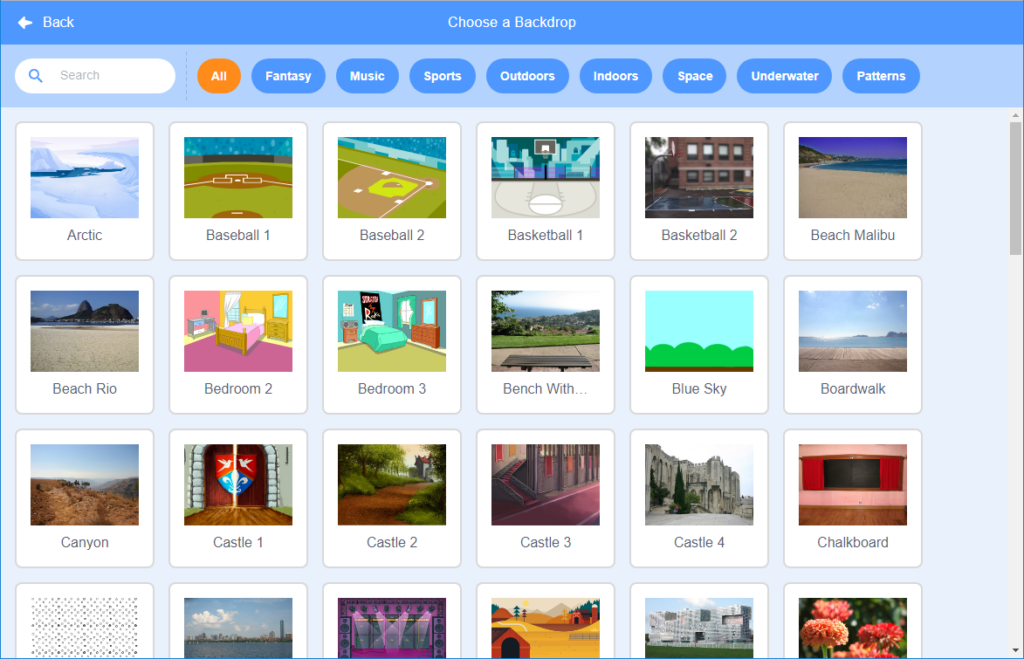Select the Basketball 2 backdrop thumbnail
Screen dimensions: 1024x659
(699, 179)
